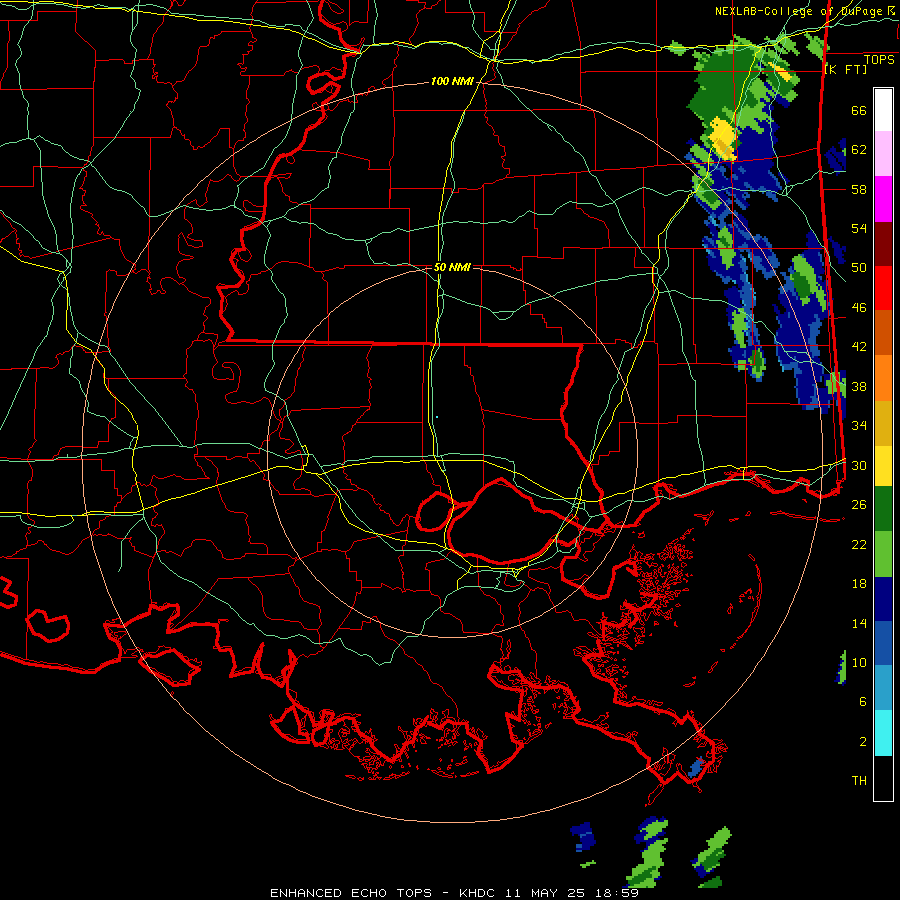This screenshot has width=900, height=900.
Task: Select the dark orange legend swatch
Action: [883, 333]
